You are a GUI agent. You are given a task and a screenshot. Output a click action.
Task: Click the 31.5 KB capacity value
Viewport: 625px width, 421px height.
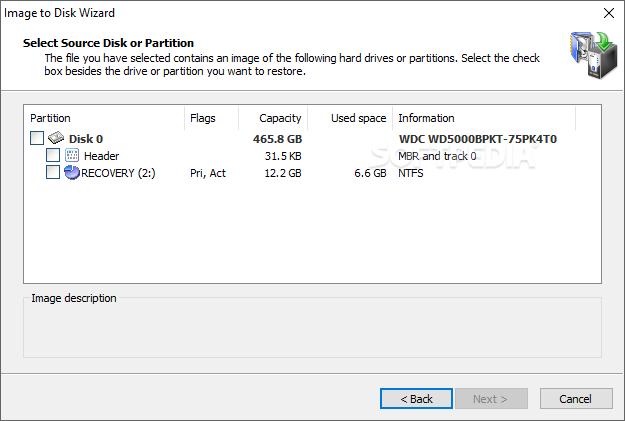coord(283,156)
